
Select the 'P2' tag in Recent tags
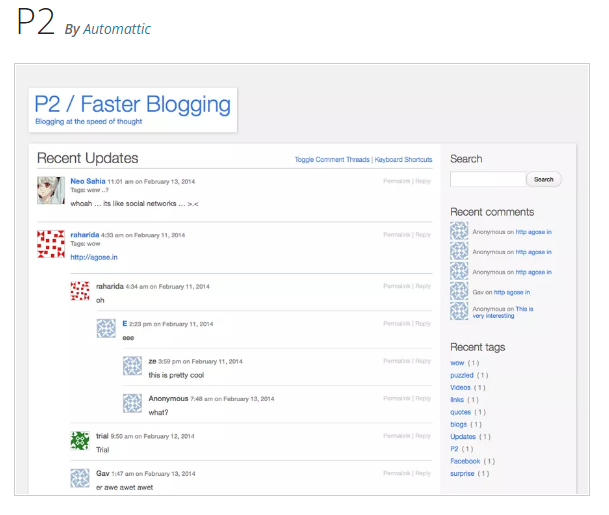[x=454, y=449]
